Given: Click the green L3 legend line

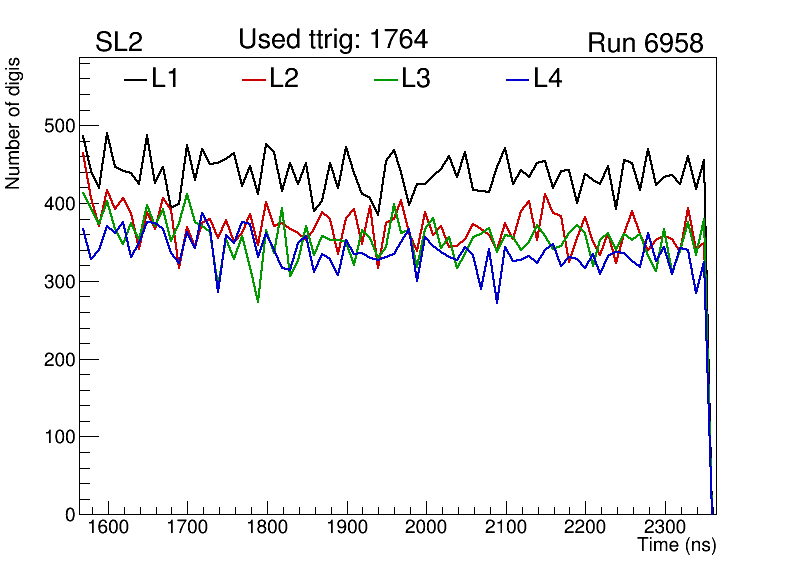Looking at the screenshot, I should tap(385, 80).
